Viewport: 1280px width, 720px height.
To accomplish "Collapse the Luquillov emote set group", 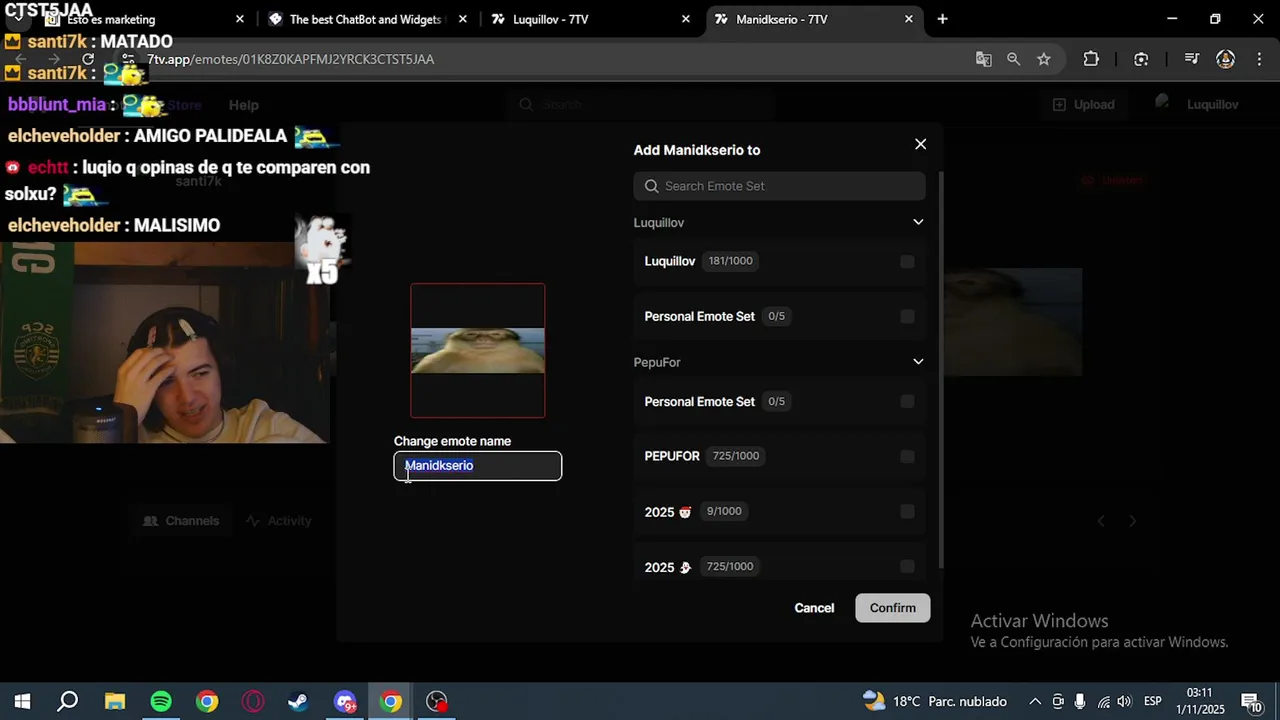I will click(918, 222).
